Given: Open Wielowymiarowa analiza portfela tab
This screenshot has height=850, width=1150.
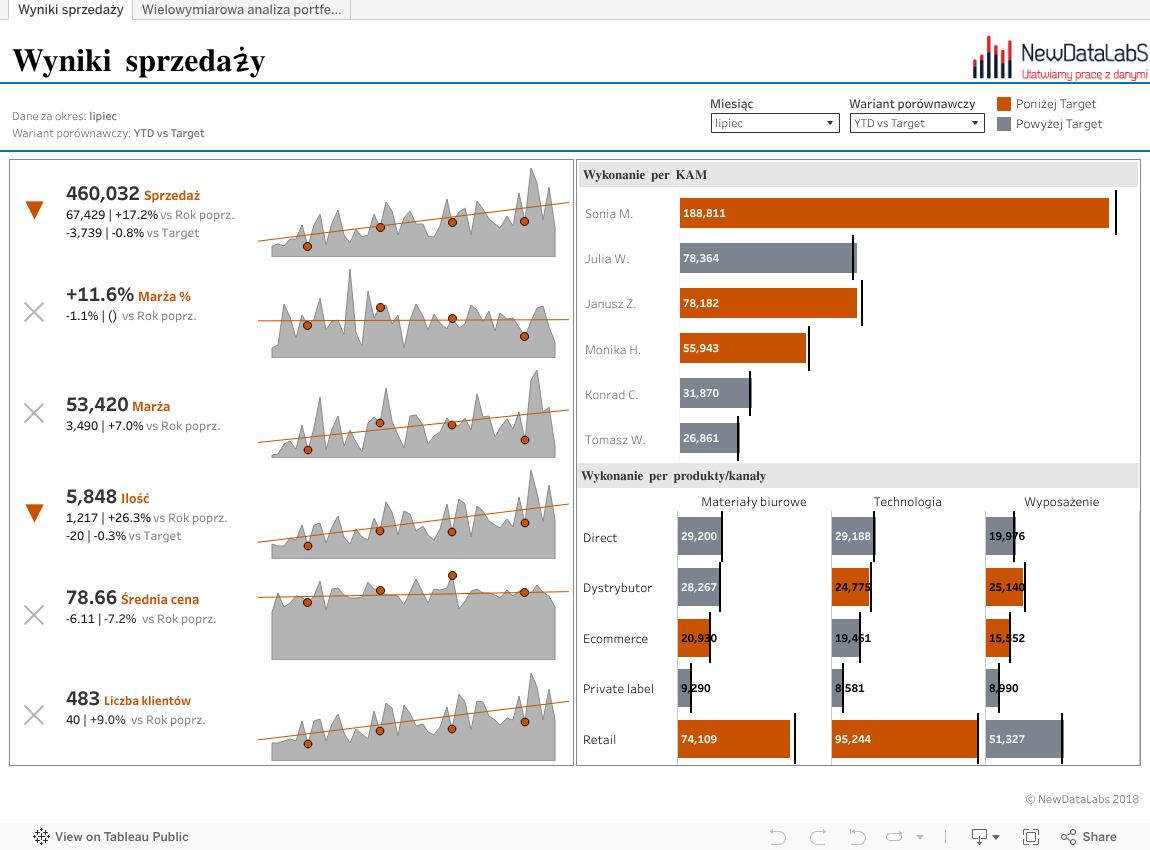Looking at the screenshot, I should [x=241, y=10].
